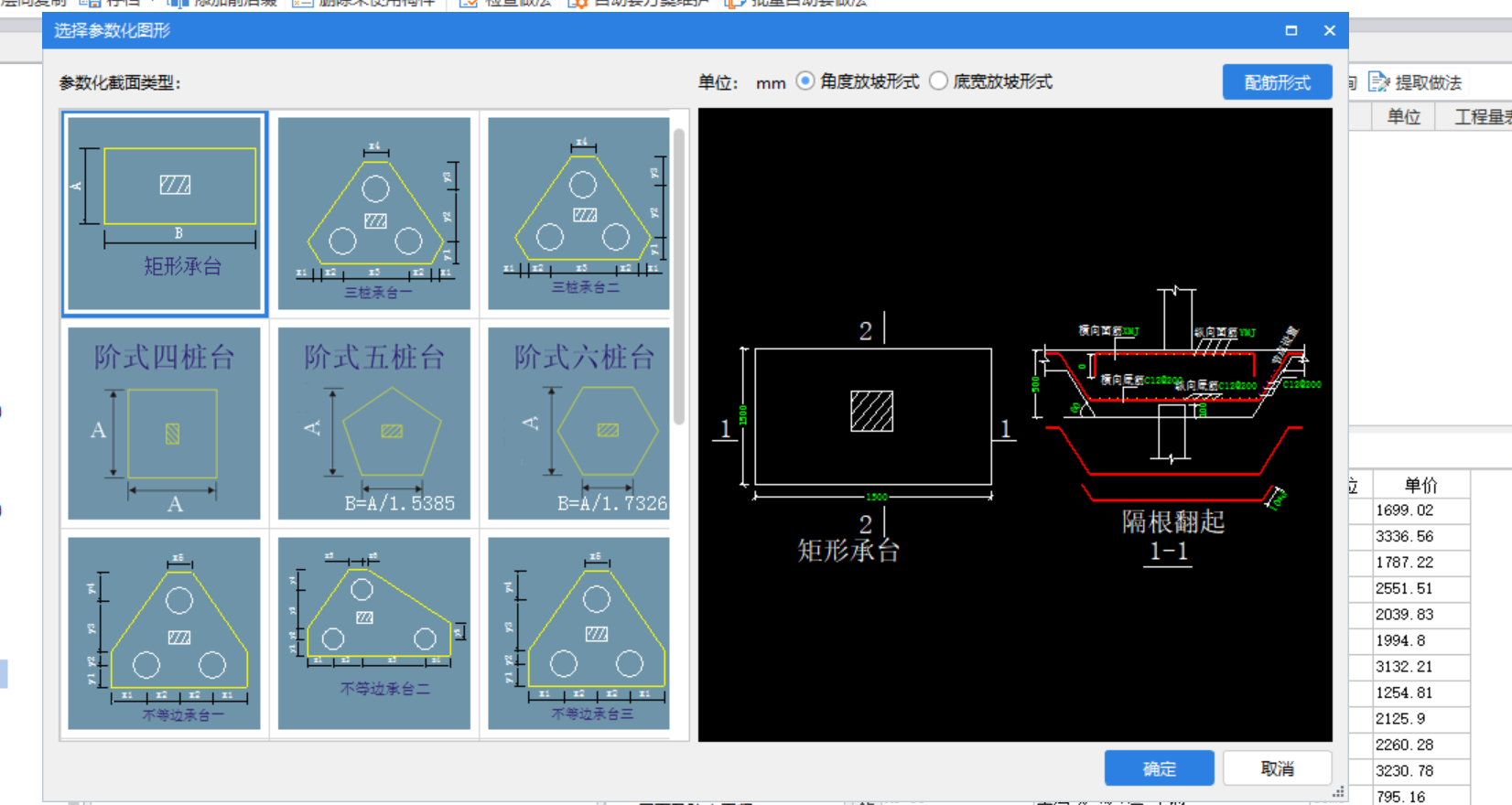Maximize the 选择参数化图形 dialog

pos(1291,30)
